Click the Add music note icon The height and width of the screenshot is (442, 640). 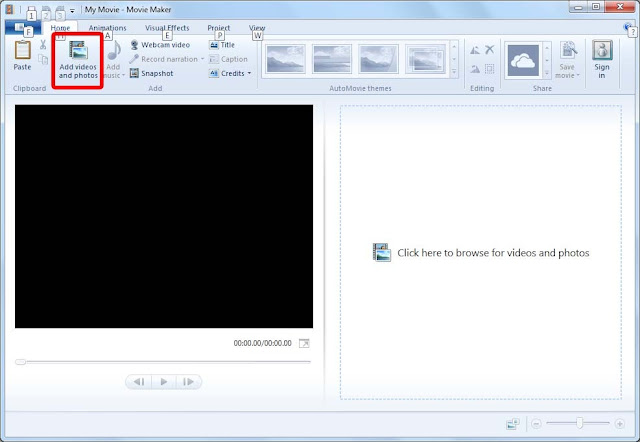(x=114, y=51)
